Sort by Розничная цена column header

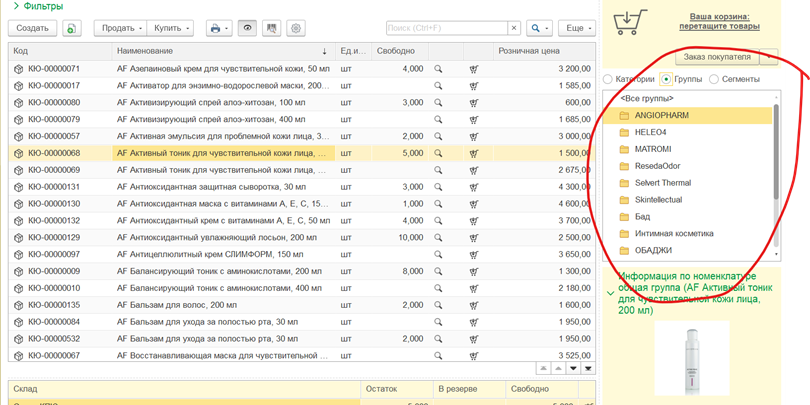(544, 51)
